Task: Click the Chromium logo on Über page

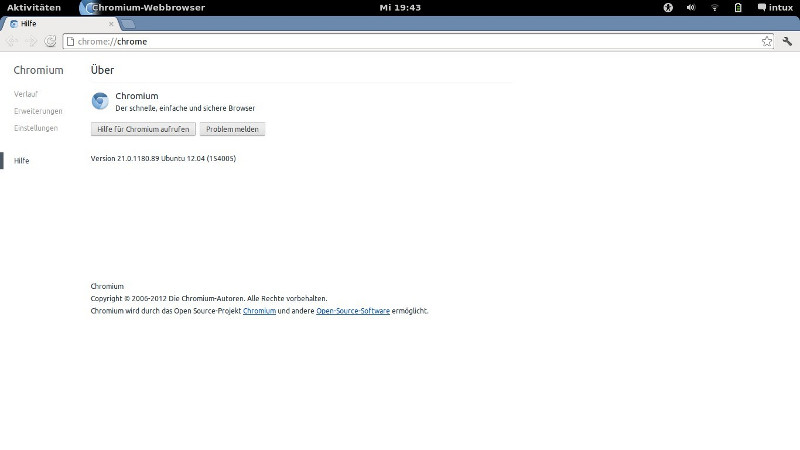Action: click(x=100, y=101)
